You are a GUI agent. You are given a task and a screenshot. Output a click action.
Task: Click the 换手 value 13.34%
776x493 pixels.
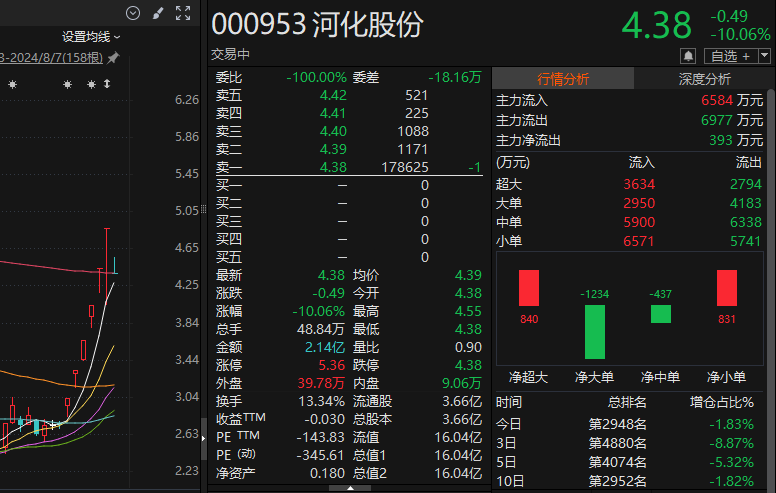pyautogui.click(x=322, y=401)
